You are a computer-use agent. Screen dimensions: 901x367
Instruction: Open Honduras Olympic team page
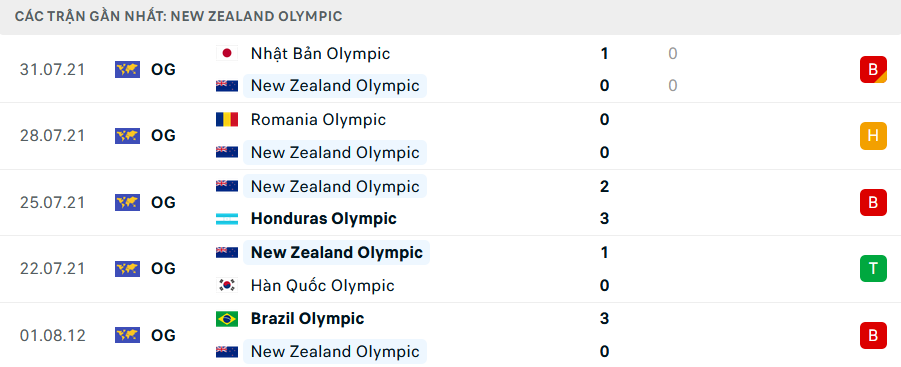324,219
